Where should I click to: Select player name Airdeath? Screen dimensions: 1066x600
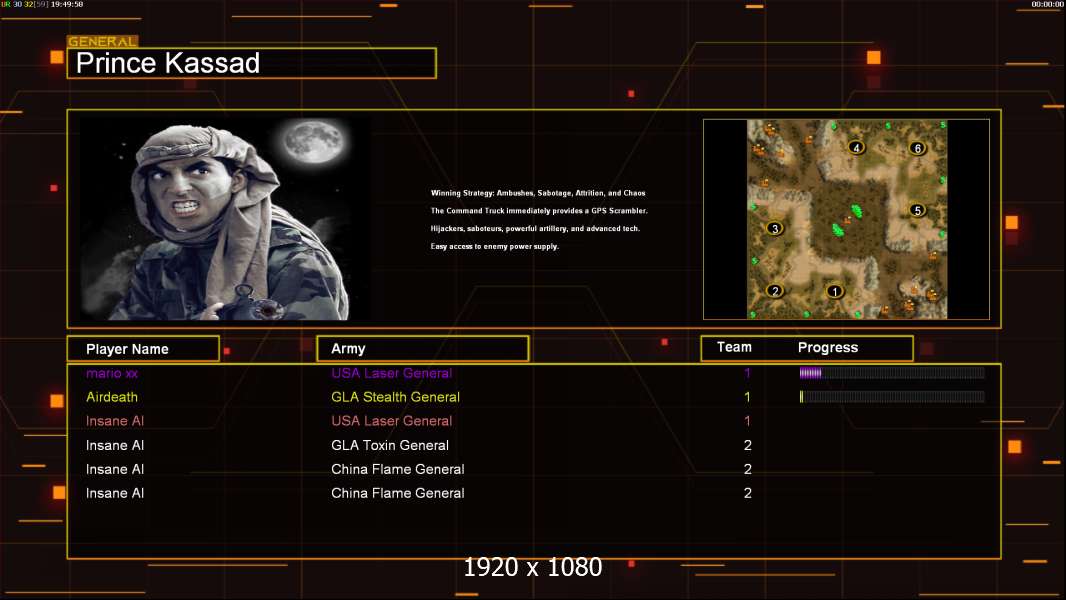click(112, 397)
